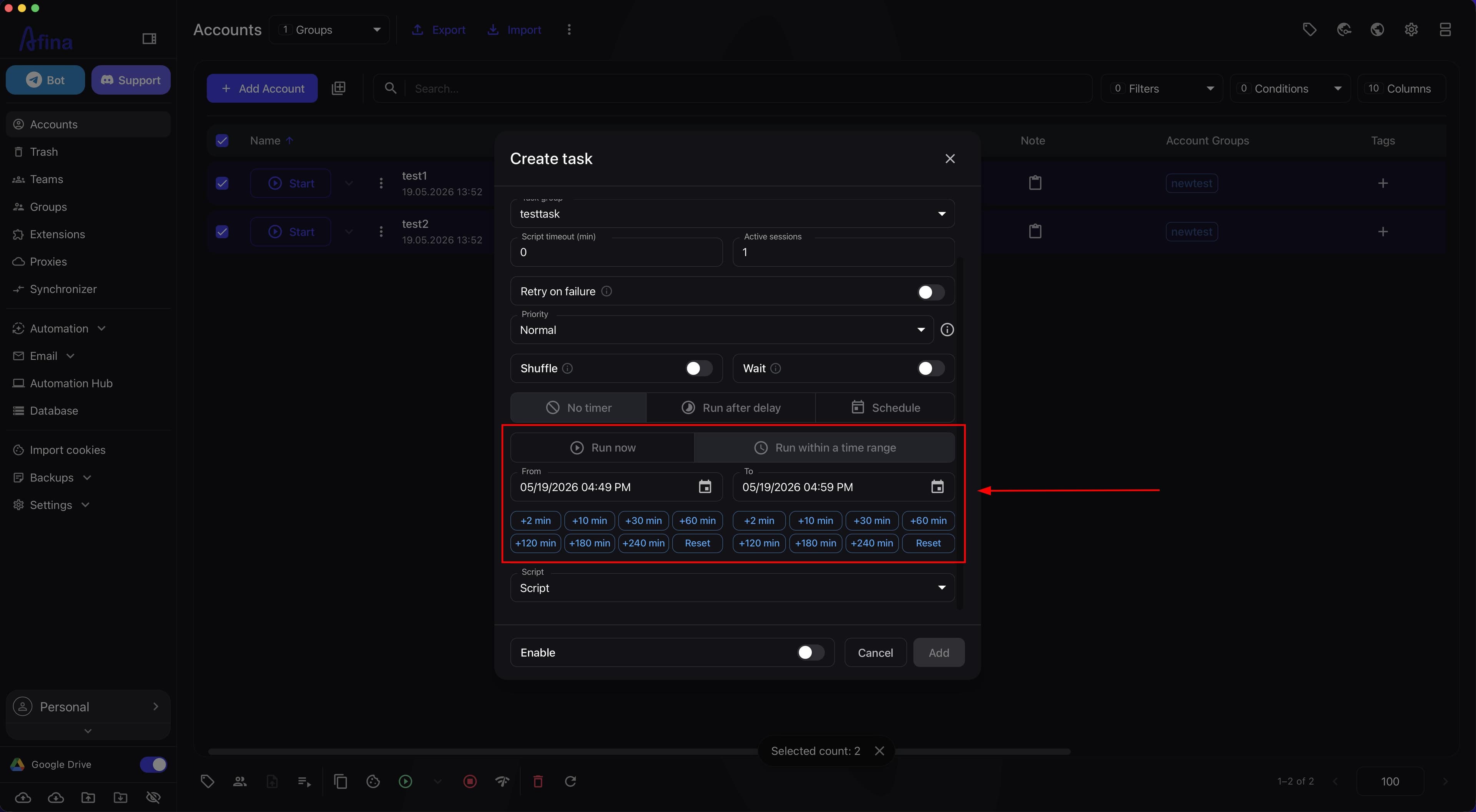Image resolution: width=1476 pixels, height=812 pixels.
Task: Collapse the sidebar panel icon
Action: 149,38
